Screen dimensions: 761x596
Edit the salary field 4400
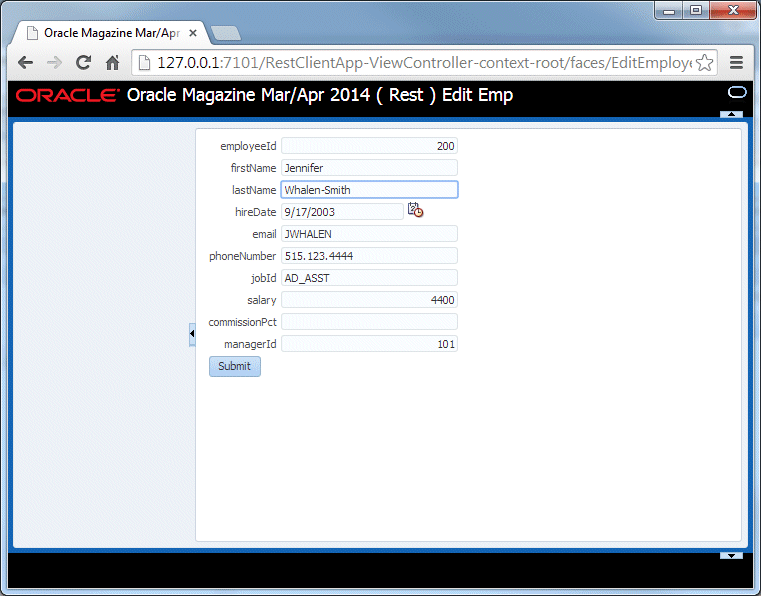coord(369,300)
